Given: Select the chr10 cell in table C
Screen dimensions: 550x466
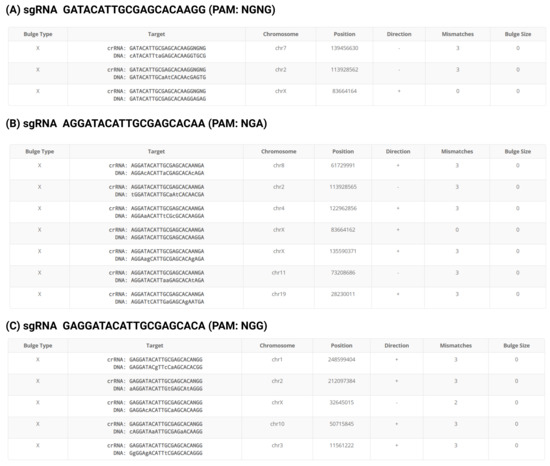Looking at the screenshot, I should point(277,424).
